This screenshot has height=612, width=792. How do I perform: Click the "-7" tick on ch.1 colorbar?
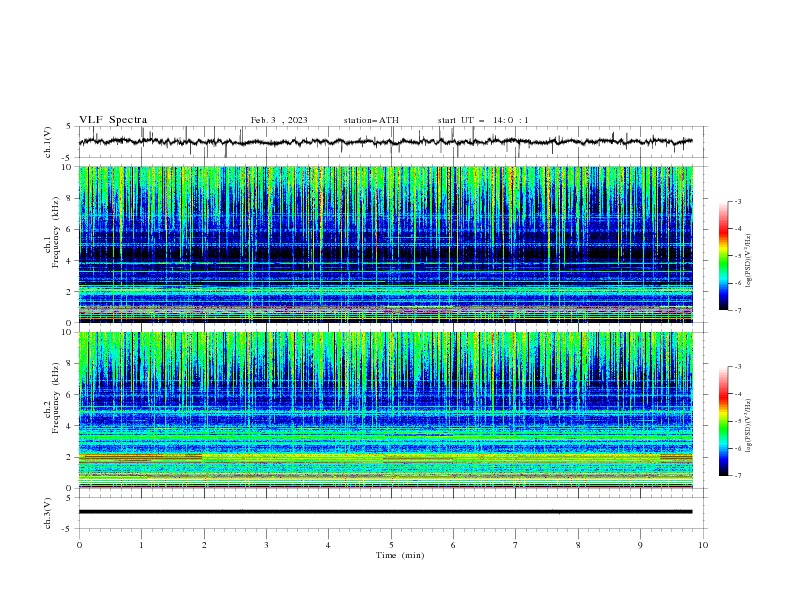point(737,311)
